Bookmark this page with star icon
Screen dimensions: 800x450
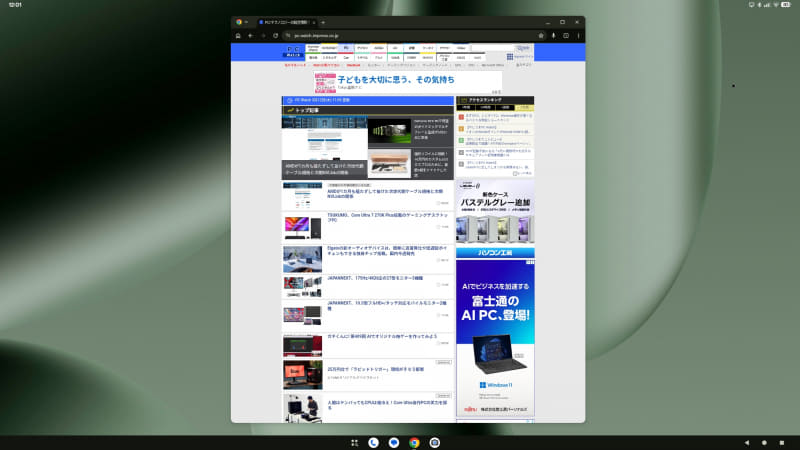pyautogui.click(x=541, y=36)
